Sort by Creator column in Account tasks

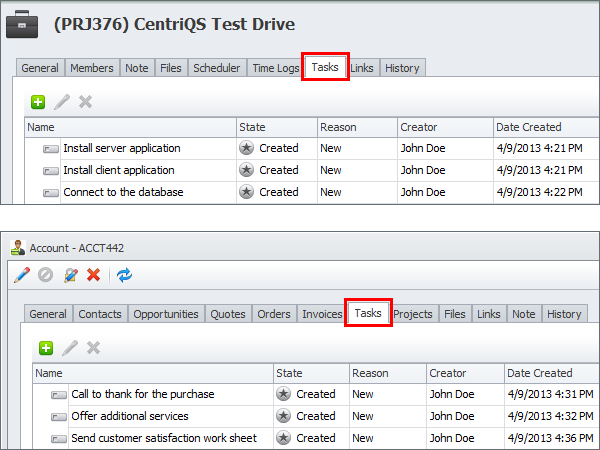[x=465, y=373]
